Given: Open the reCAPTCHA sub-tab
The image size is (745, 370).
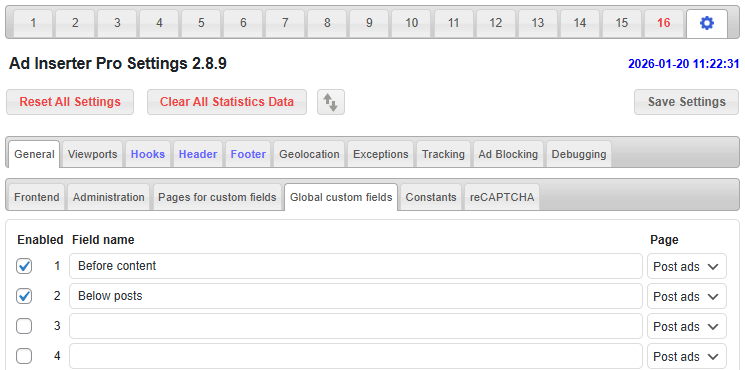Looking at the screenshot, I should (502, 197).
